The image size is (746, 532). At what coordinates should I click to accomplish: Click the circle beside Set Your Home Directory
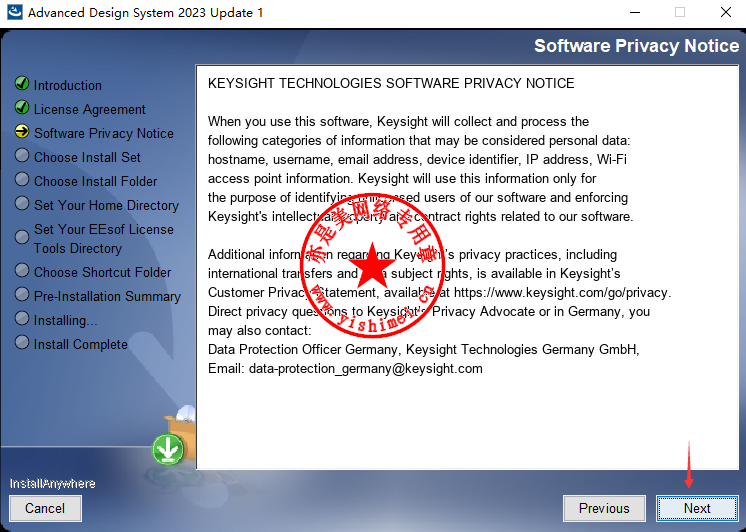click(22, 203)
